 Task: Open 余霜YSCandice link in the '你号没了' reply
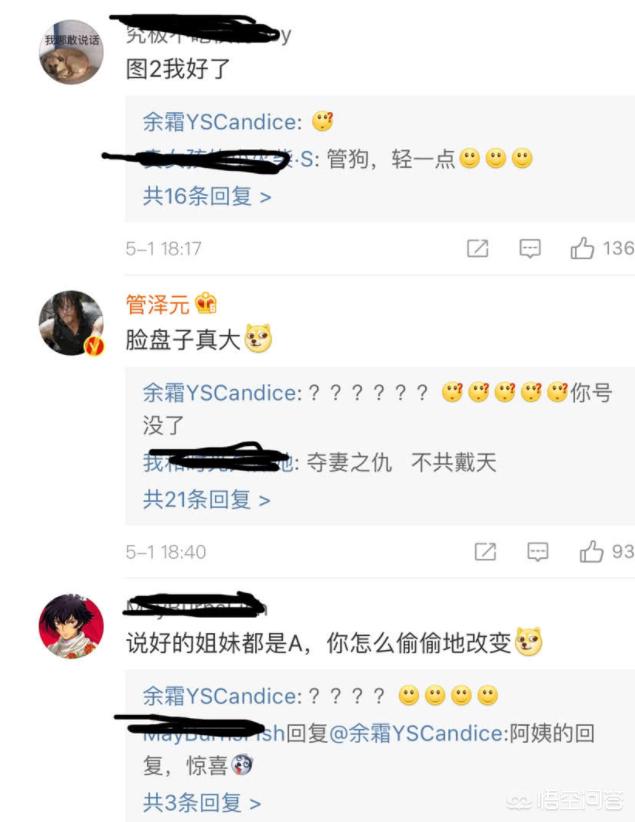[x=222, y=393]
